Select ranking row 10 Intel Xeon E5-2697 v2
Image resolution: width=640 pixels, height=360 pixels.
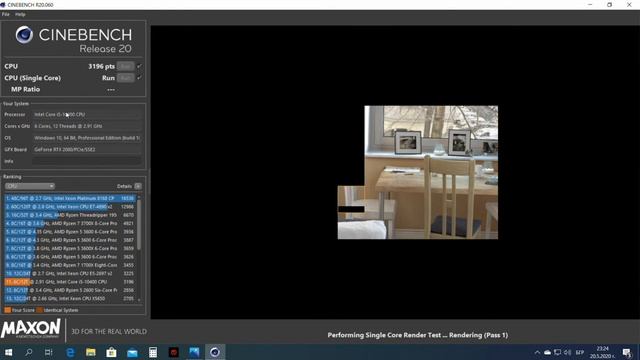pyautogui.click(x=70, y=273)
